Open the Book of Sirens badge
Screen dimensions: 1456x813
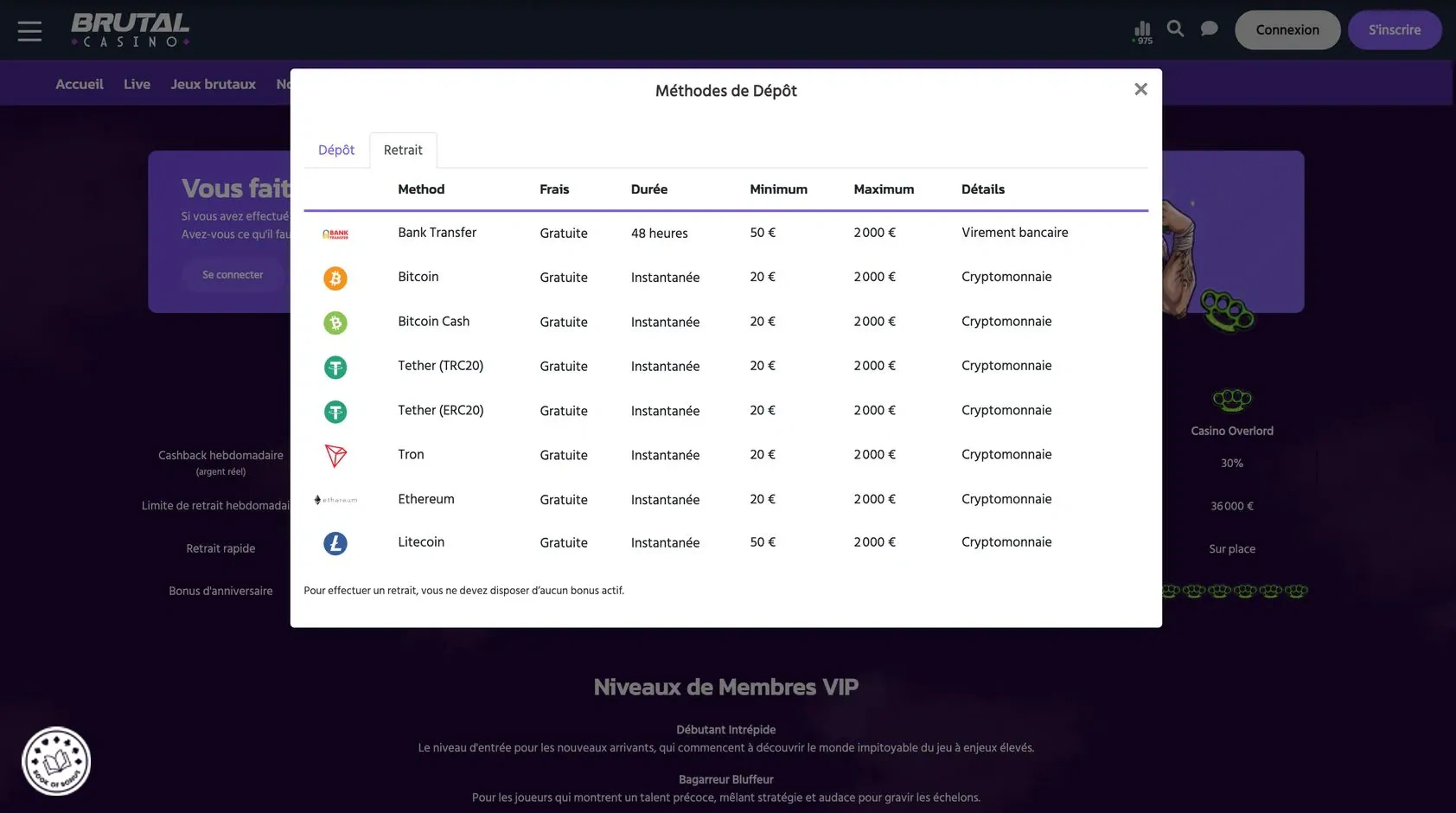click(x=56, y=761)
